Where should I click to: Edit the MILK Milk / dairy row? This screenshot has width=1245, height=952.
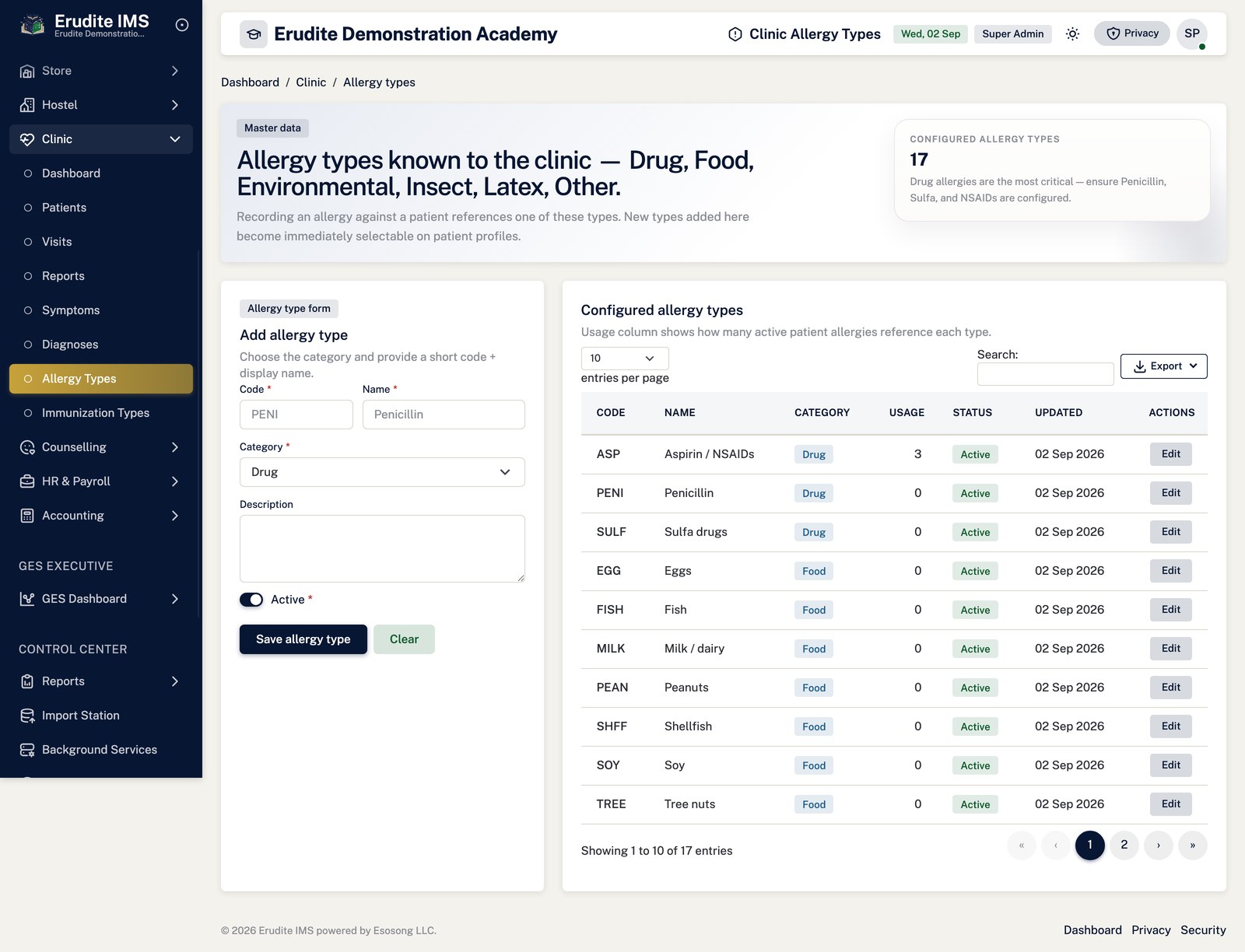point(1170,649)
